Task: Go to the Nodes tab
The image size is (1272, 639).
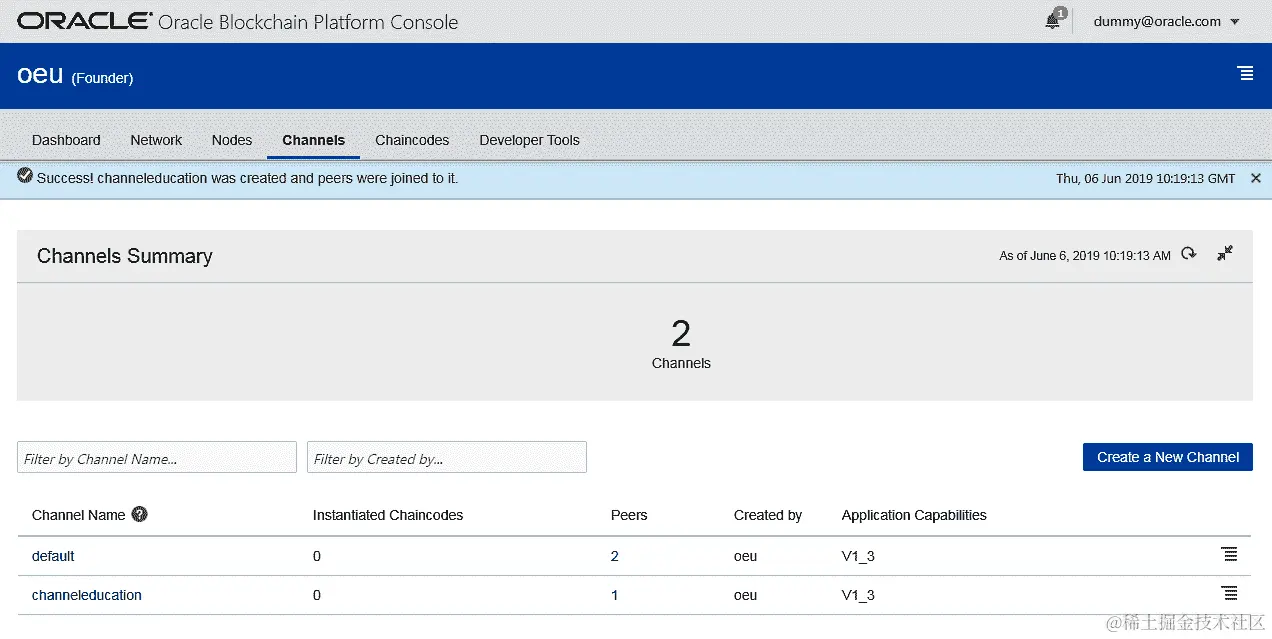Action: [x=232, y=140]
